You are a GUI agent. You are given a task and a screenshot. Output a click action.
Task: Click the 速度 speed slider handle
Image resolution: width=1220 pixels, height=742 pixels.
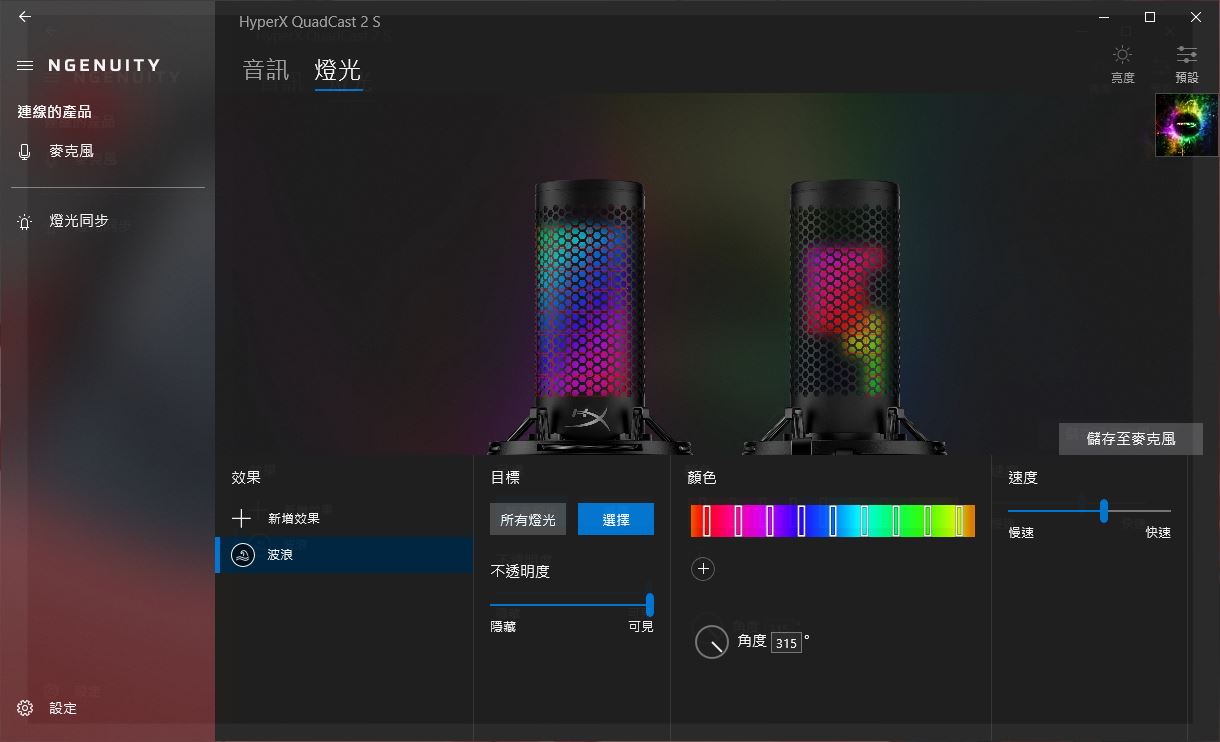(x=1104, y=511)
